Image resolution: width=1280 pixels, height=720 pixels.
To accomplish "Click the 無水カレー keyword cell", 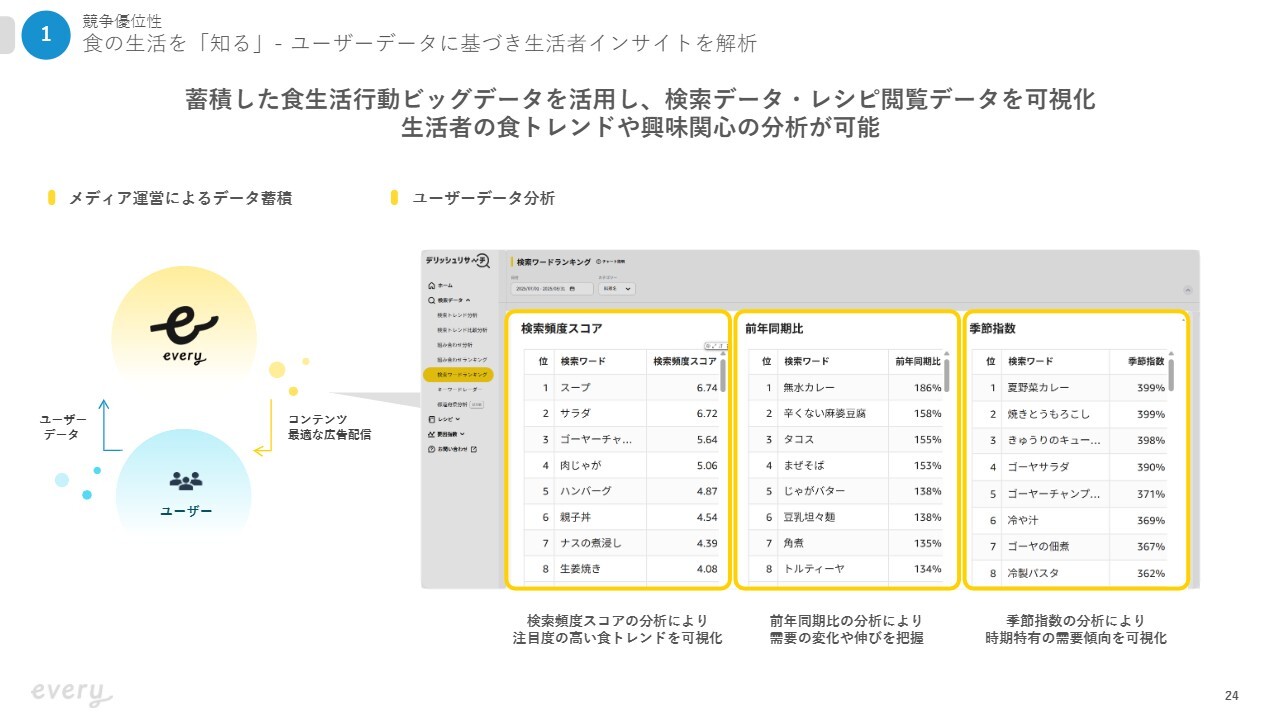I will point(809,387).
